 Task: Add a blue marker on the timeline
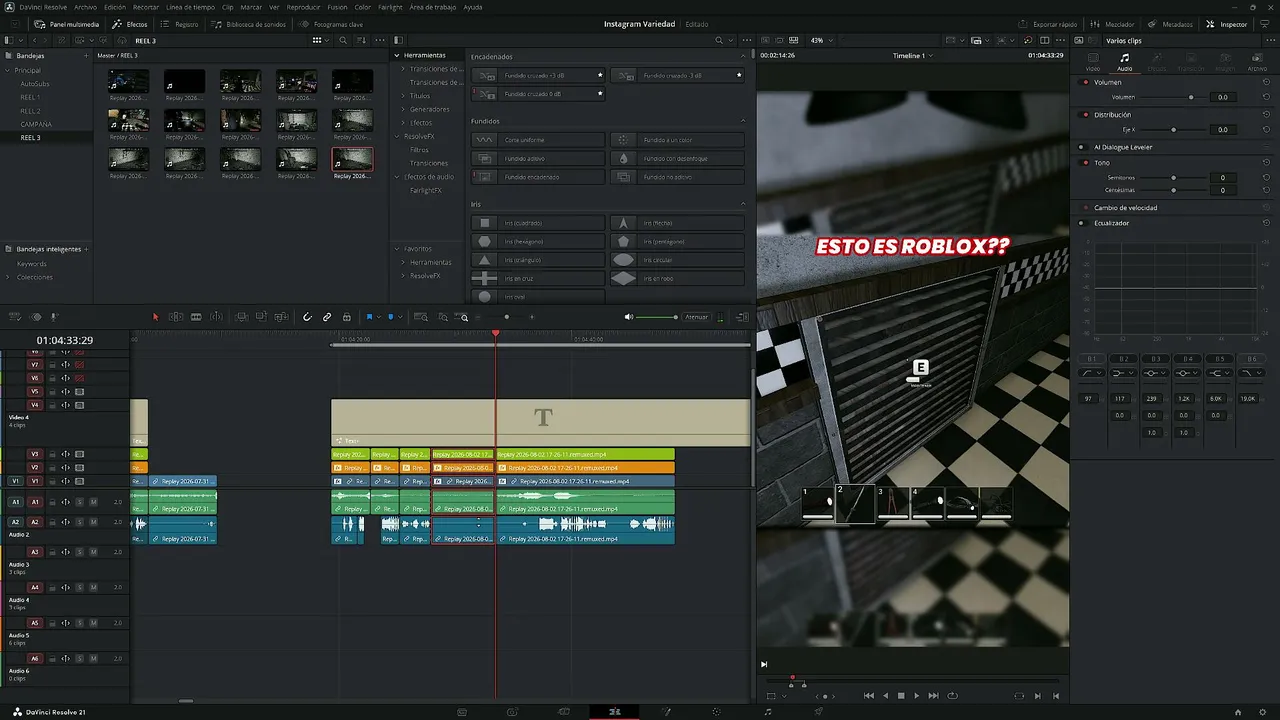(x=390, y=317)
